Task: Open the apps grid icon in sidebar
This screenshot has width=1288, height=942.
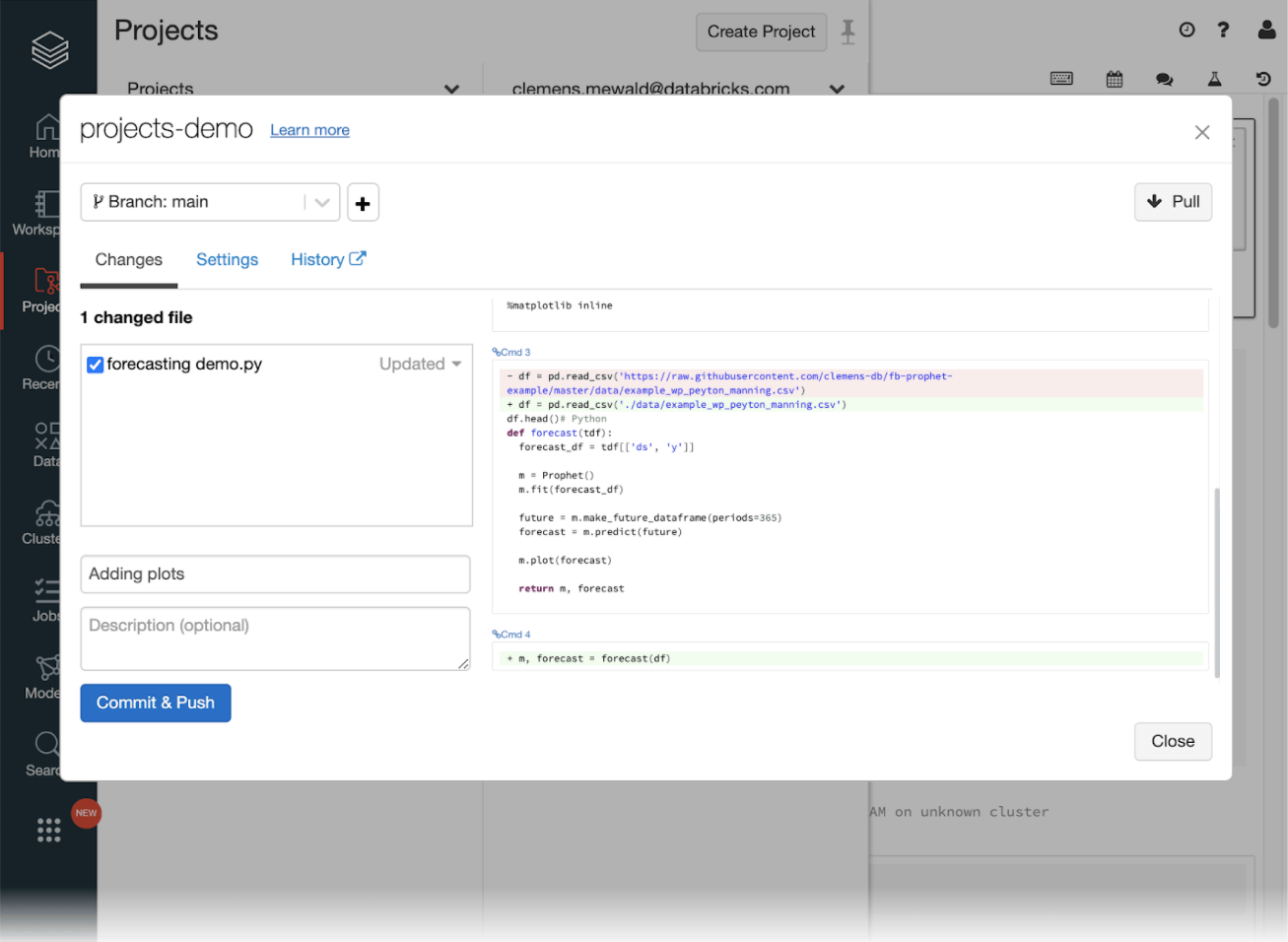Action: click(48, 830)
